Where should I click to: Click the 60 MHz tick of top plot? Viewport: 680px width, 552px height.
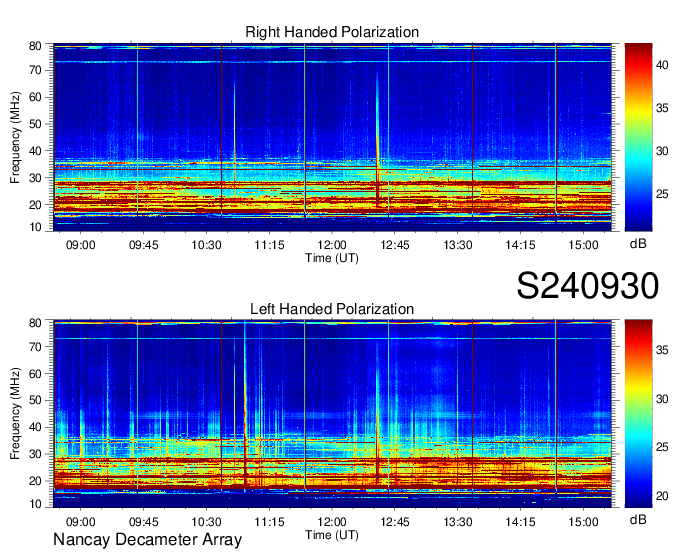[36, 97]
